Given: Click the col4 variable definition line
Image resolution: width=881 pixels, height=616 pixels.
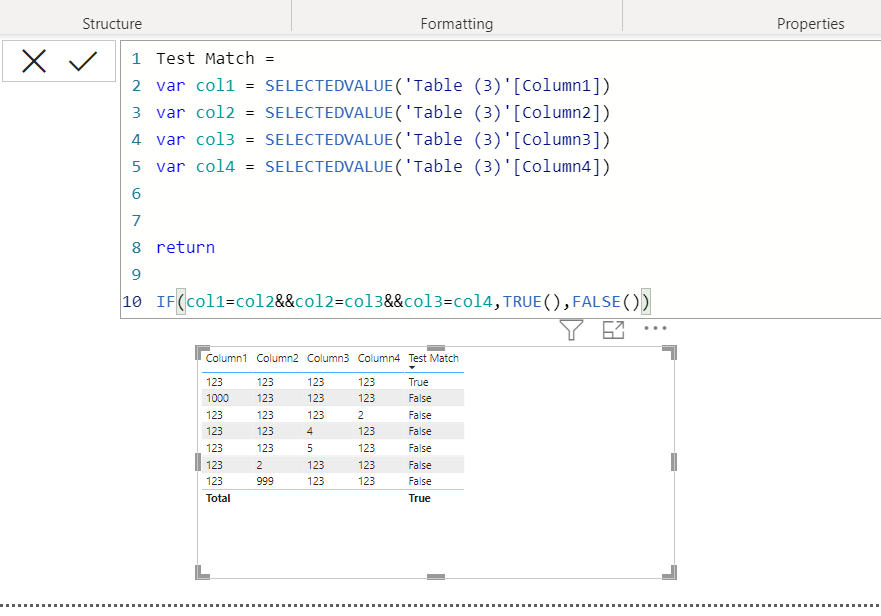Looking at the screenshot, I should click(x=383, y=166).
